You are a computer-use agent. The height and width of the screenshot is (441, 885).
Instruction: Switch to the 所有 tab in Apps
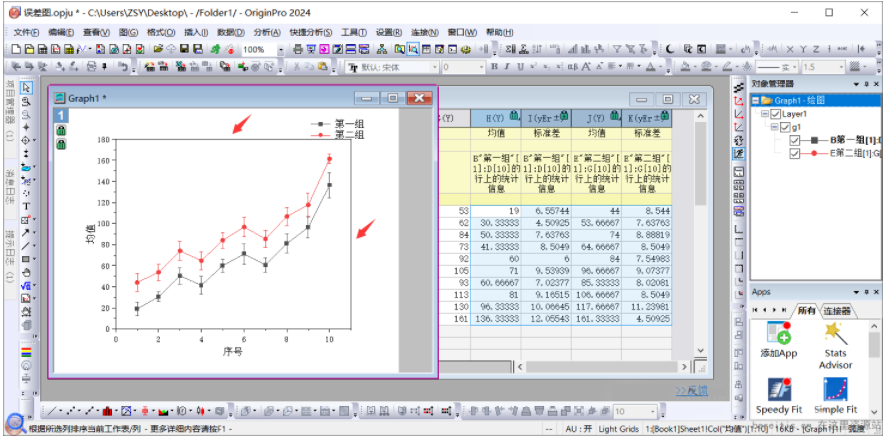[806, 311]
